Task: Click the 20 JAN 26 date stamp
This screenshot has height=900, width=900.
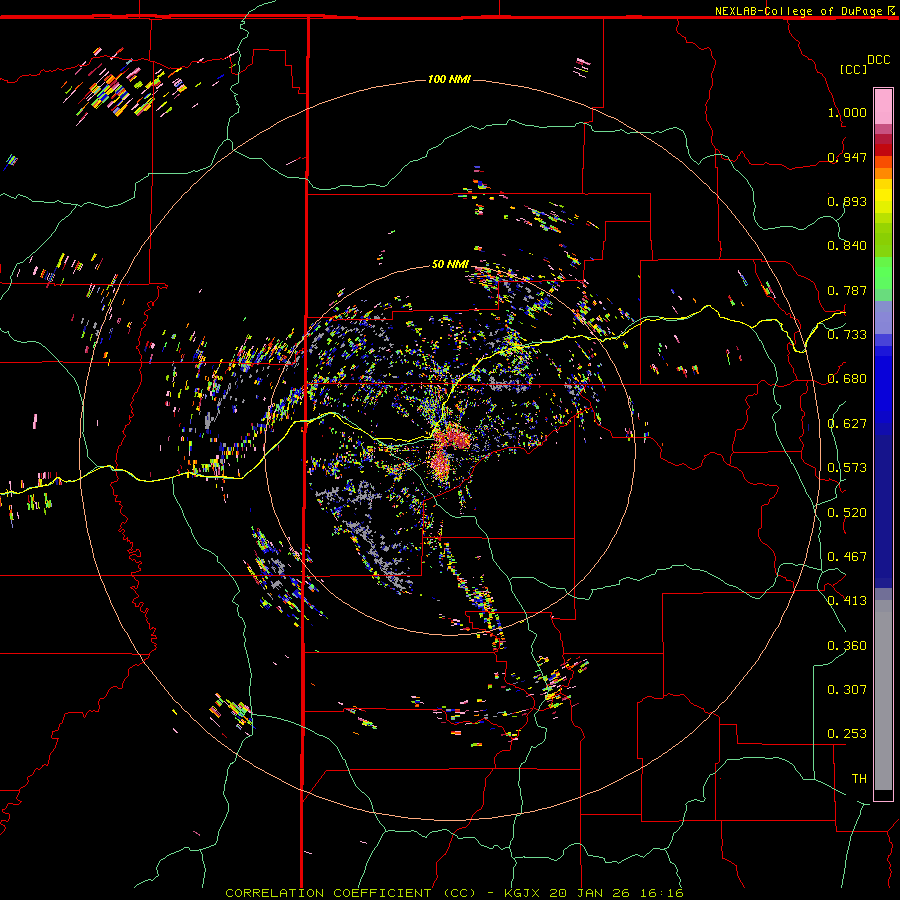Action: point(589,893)
